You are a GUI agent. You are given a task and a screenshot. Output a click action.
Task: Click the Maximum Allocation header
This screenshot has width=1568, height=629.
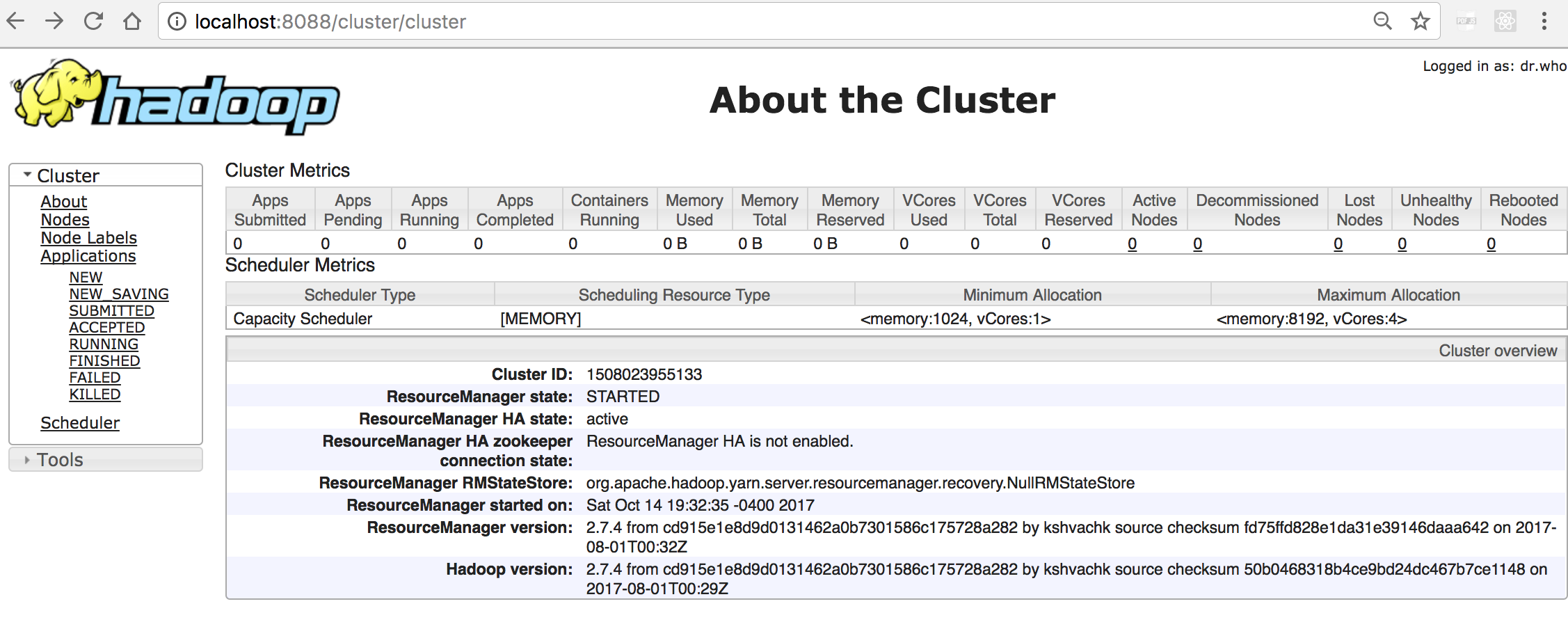(1389, 295)
